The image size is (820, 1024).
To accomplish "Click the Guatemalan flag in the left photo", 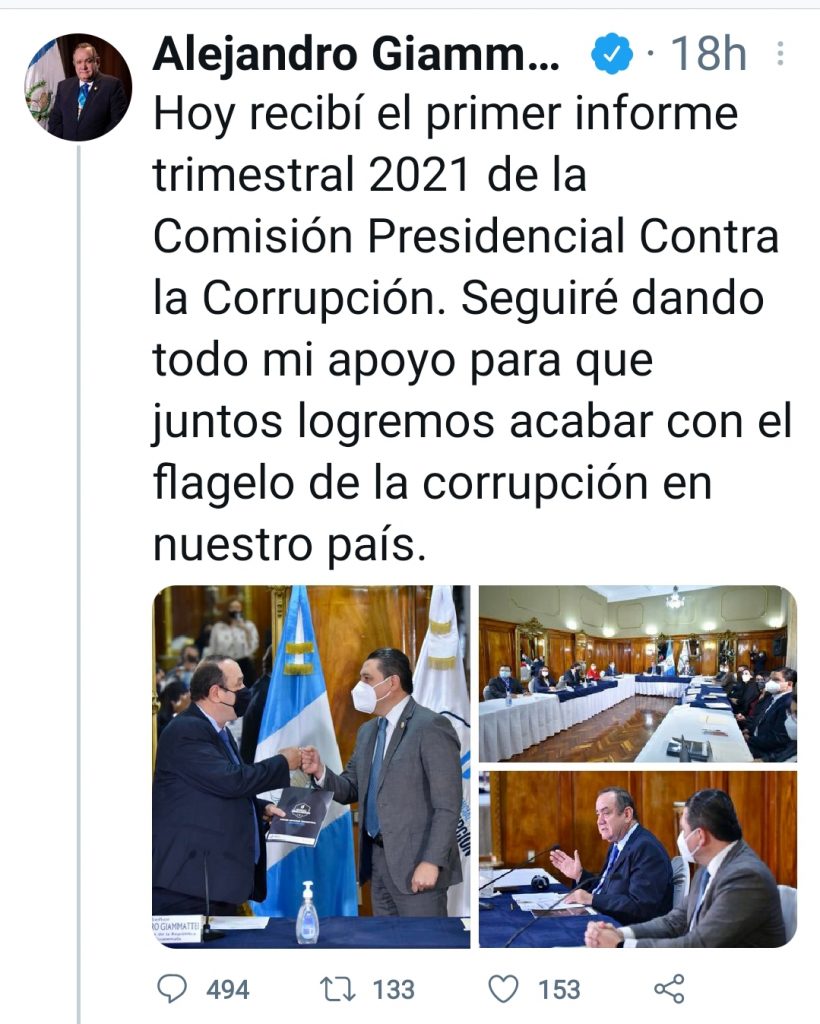I will pos(304,751).
